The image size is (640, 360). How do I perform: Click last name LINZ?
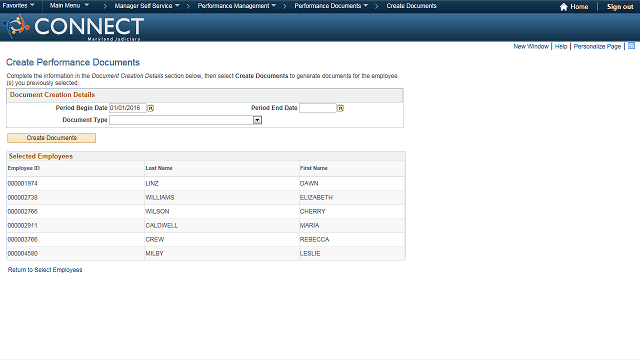click(x=152, y=184)
